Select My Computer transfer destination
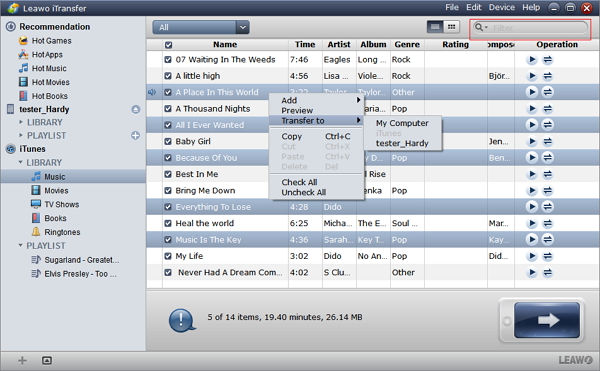This screenshot has width=600, height=371. tap(403, 123)
